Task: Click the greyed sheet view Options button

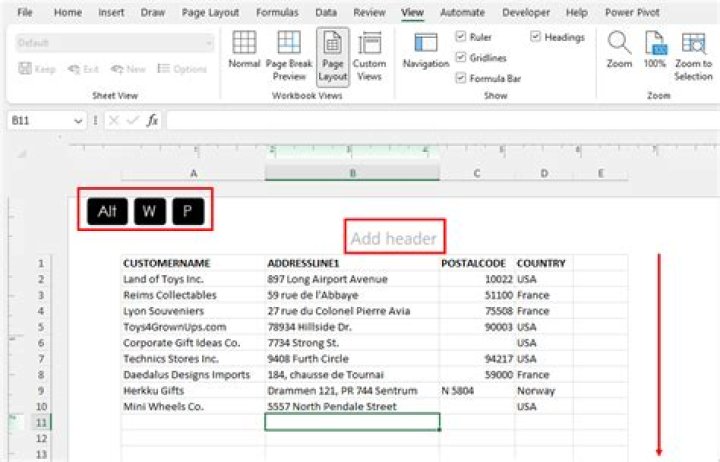Action: tap(182, 69)
